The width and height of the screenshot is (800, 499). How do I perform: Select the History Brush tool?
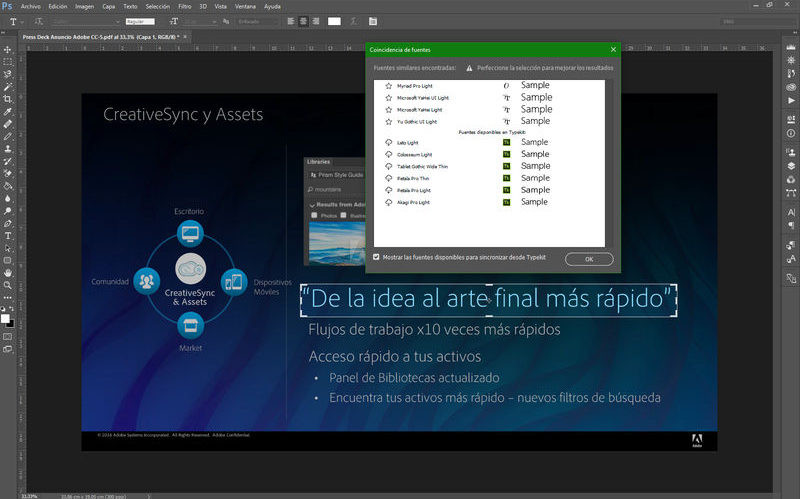8,161
